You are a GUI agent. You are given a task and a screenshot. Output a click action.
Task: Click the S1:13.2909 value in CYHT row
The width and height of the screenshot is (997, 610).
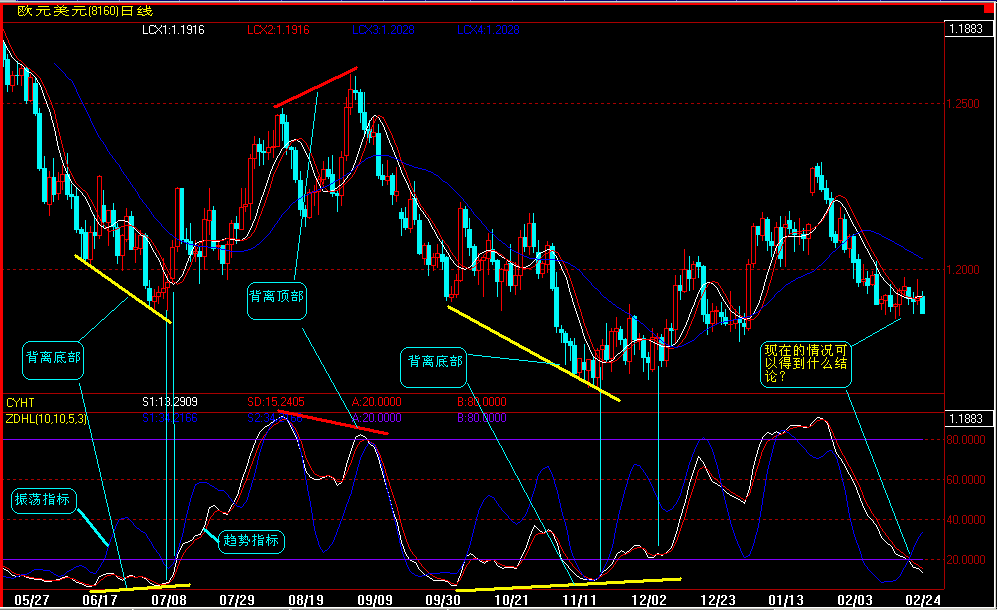[x=170, y=402]
